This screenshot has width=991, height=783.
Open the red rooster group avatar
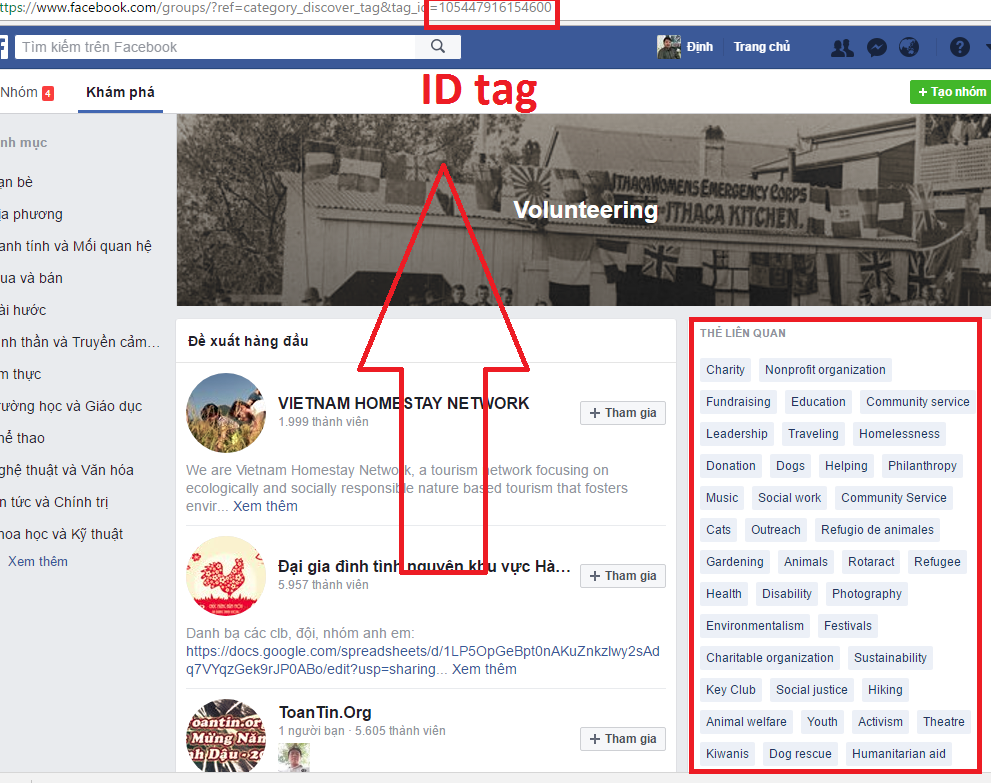tap(226, 576)
